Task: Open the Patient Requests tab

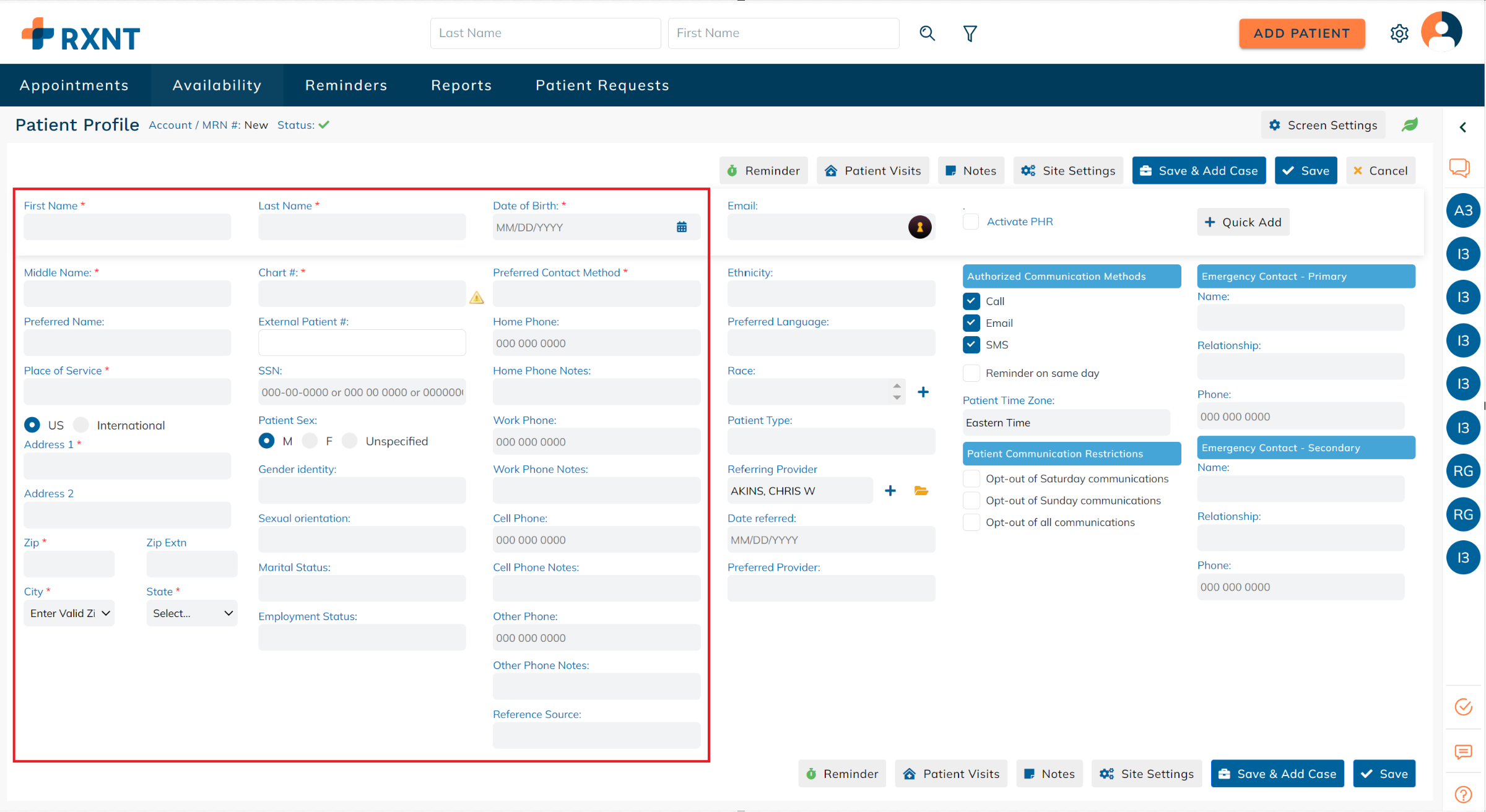Action: 602,85
